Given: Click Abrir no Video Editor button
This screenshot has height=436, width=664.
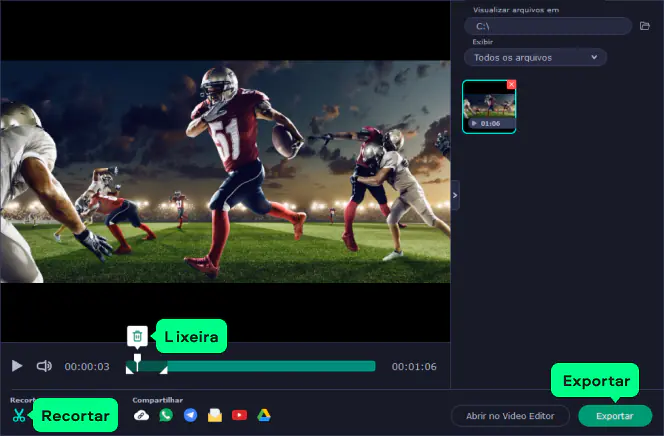Looking at the screenshot, I should [510, 416].
